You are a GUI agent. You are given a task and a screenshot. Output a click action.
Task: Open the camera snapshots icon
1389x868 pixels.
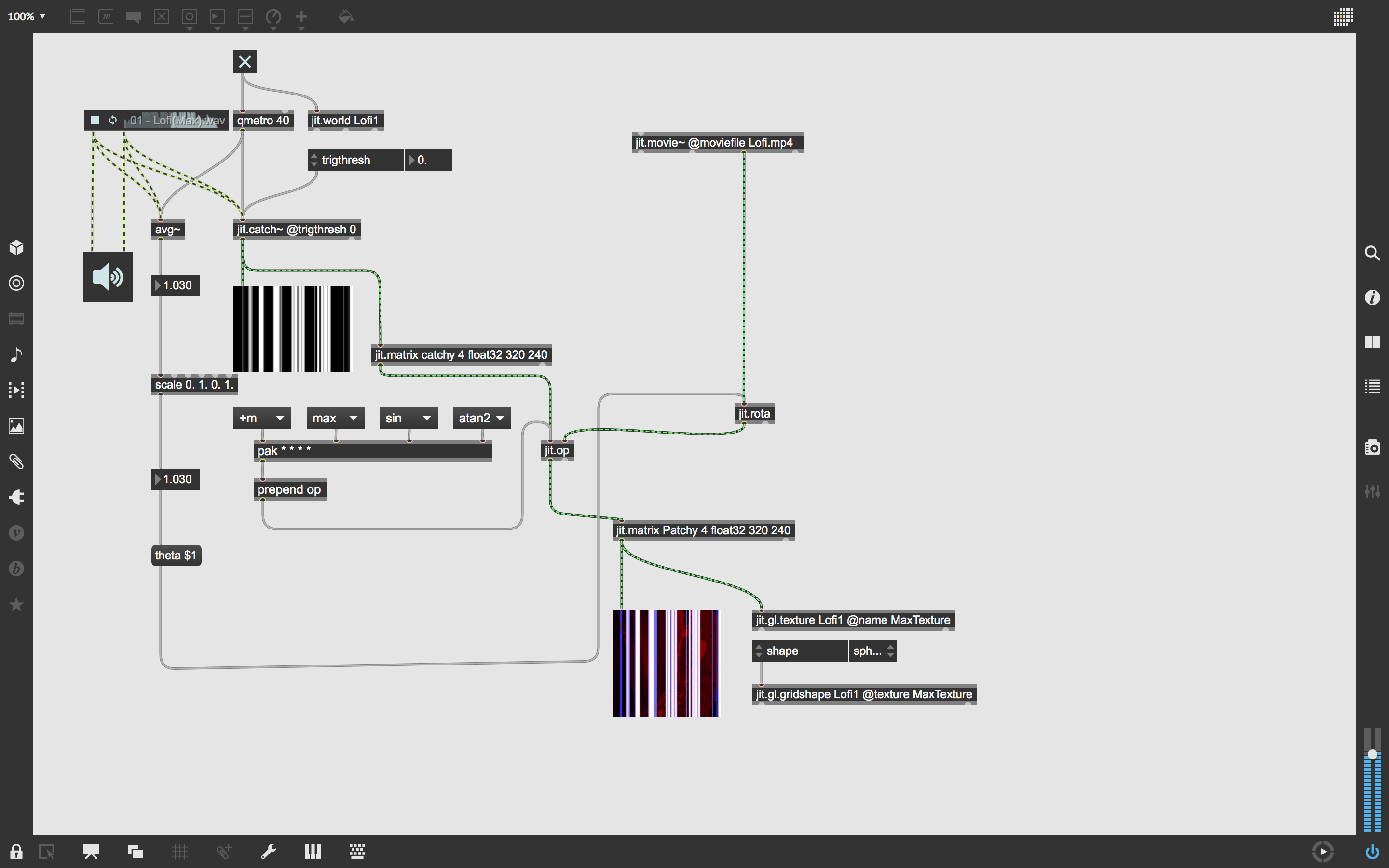pyautogui.click(x=1372, y=447)
